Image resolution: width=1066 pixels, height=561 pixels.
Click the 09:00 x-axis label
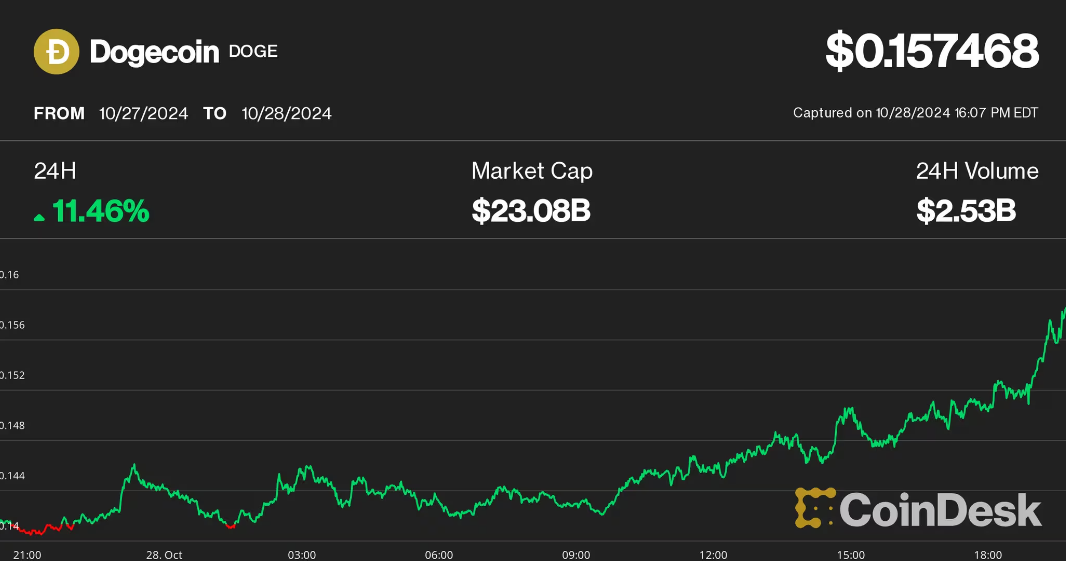pyautogui.click(x=576, y=555)
